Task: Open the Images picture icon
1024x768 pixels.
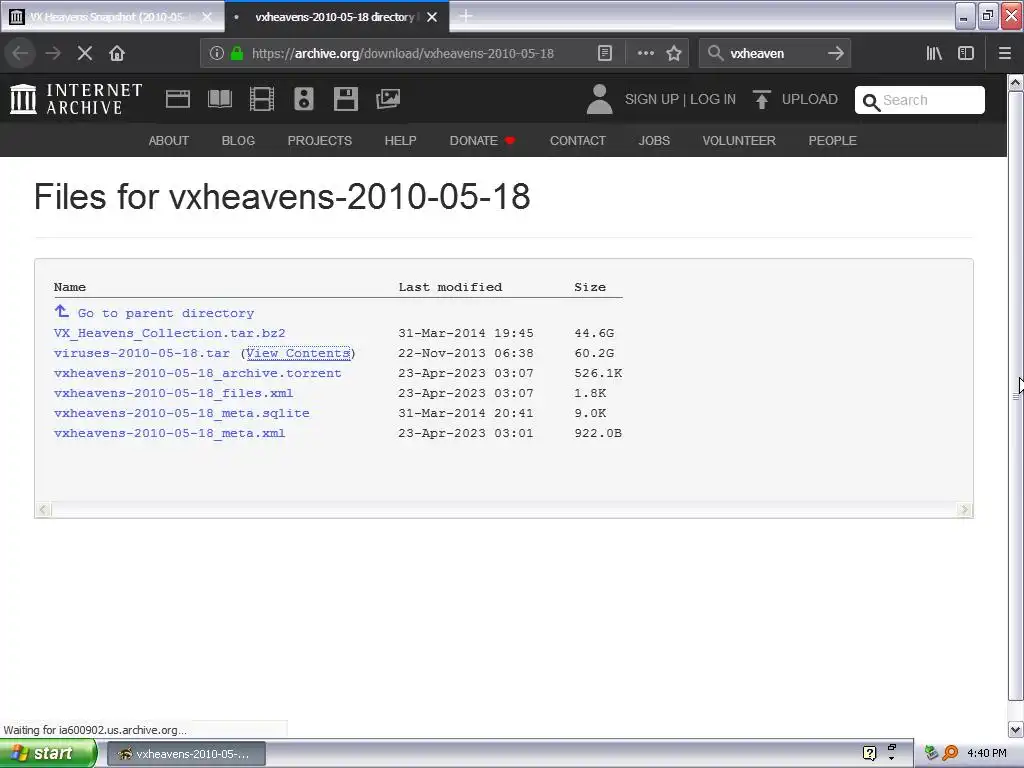Action: (x=388, y=99)
